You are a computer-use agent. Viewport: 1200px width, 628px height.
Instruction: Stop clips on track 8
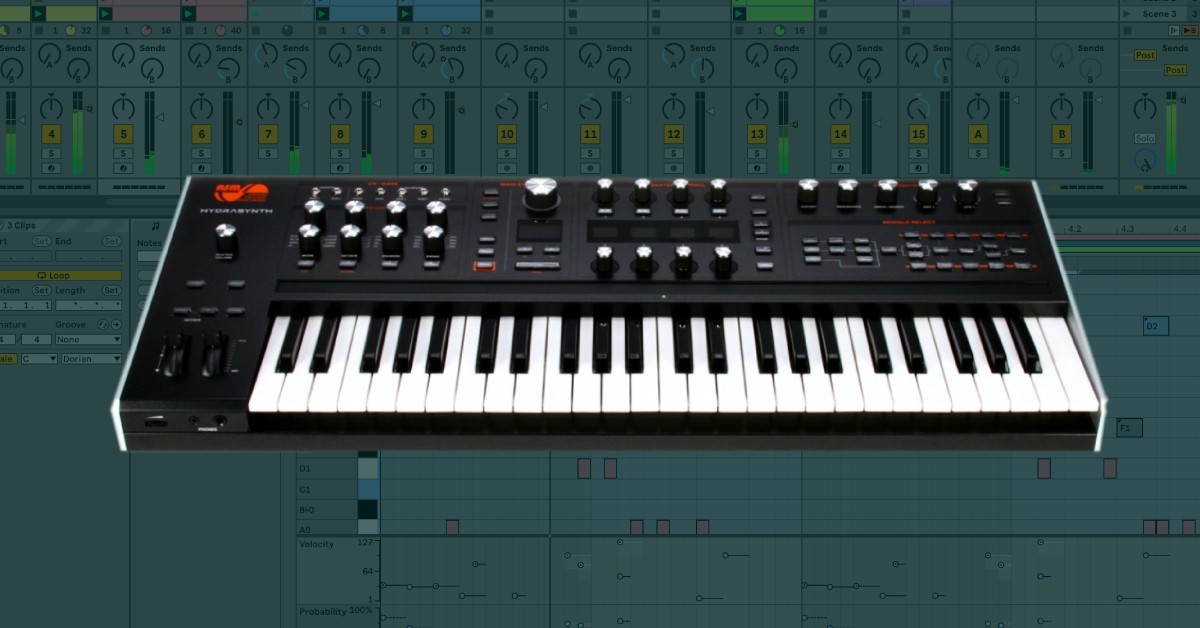coord(322,31)
